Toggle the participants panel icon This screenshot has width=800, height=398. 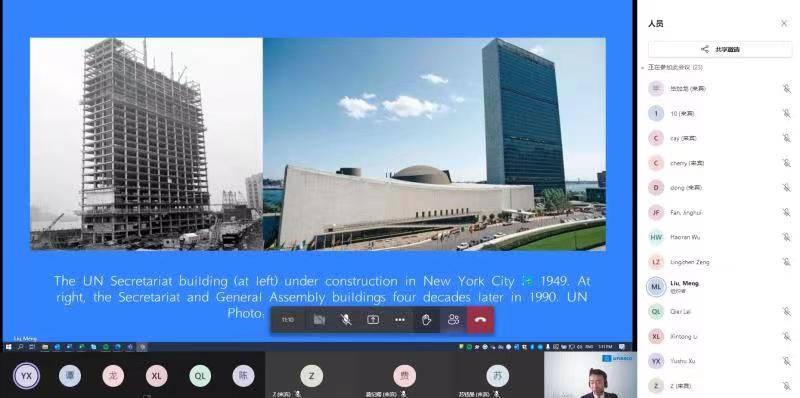pyautogui.click(x=453, y=320)
